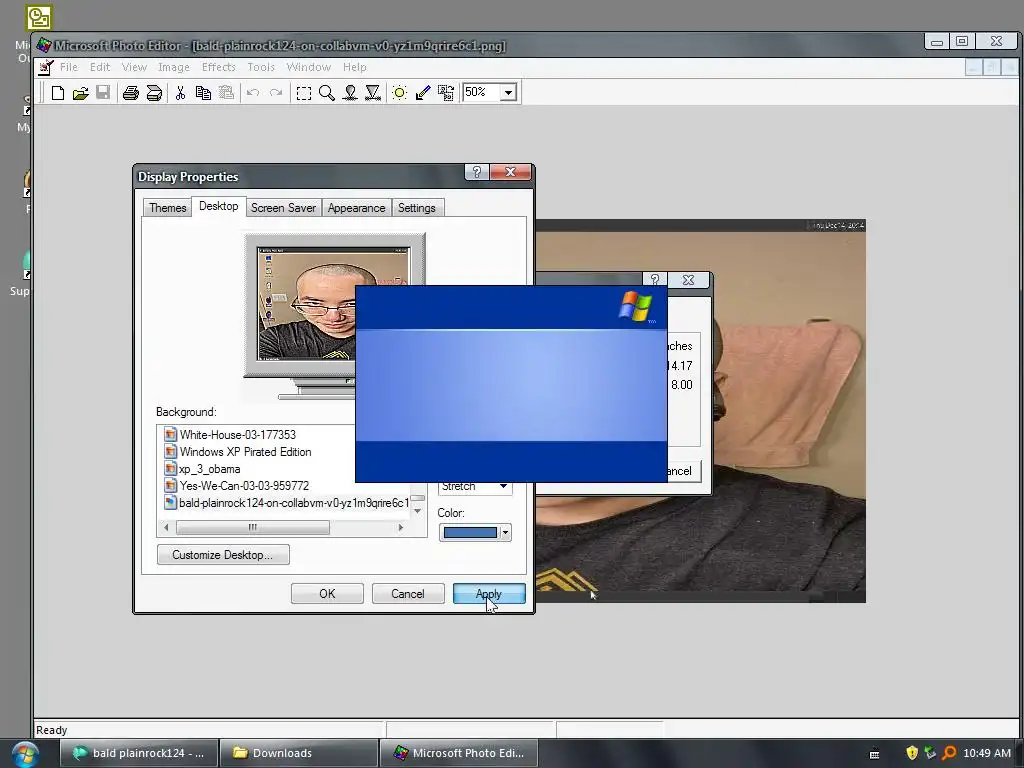Screen dimensions: 1024x768
Task: Click the Paste clipboard icon
Action: click(x=226, y=93)
